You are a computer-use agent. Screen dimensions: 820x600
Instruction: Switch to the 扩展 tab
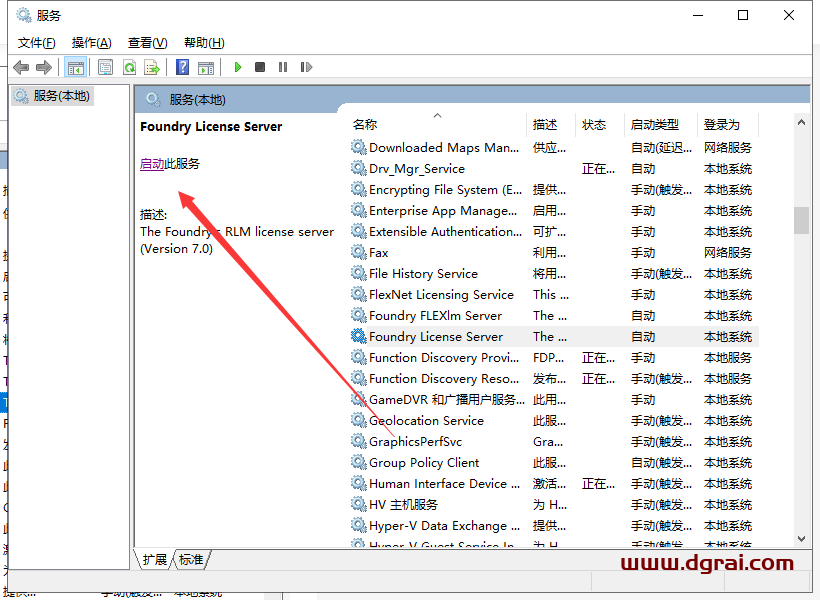click(154, 560)
